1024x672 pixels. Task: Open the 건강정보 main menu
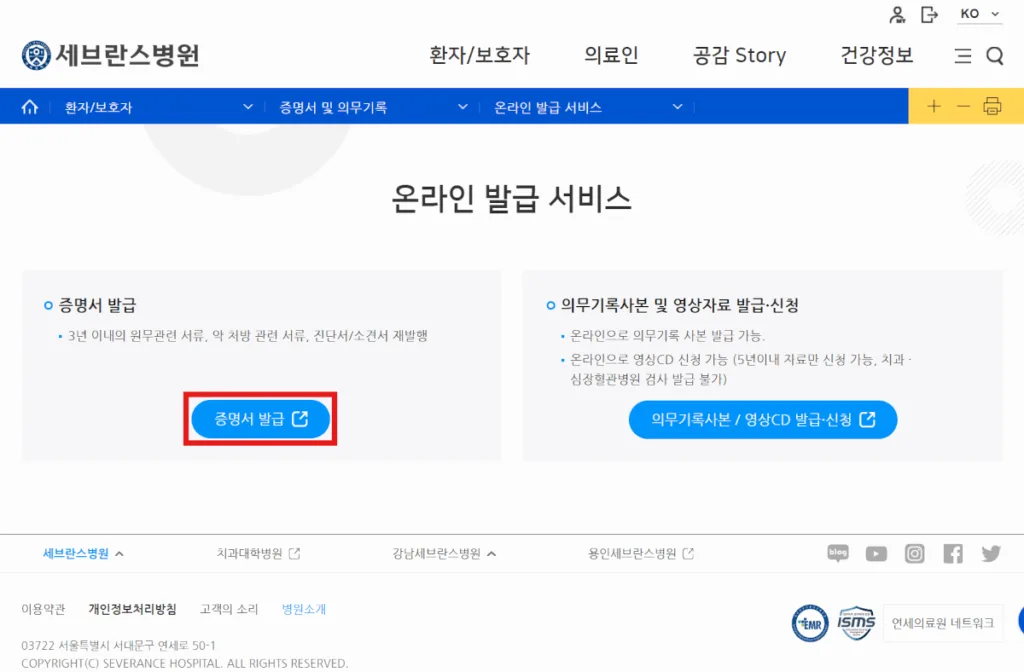pos(876,55)
